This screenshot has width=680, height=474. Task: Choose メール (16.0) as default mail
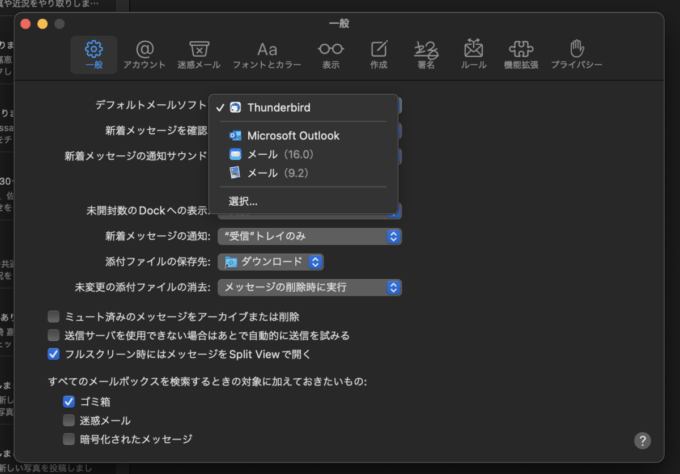pyautogui.click(x=303, y=154)
